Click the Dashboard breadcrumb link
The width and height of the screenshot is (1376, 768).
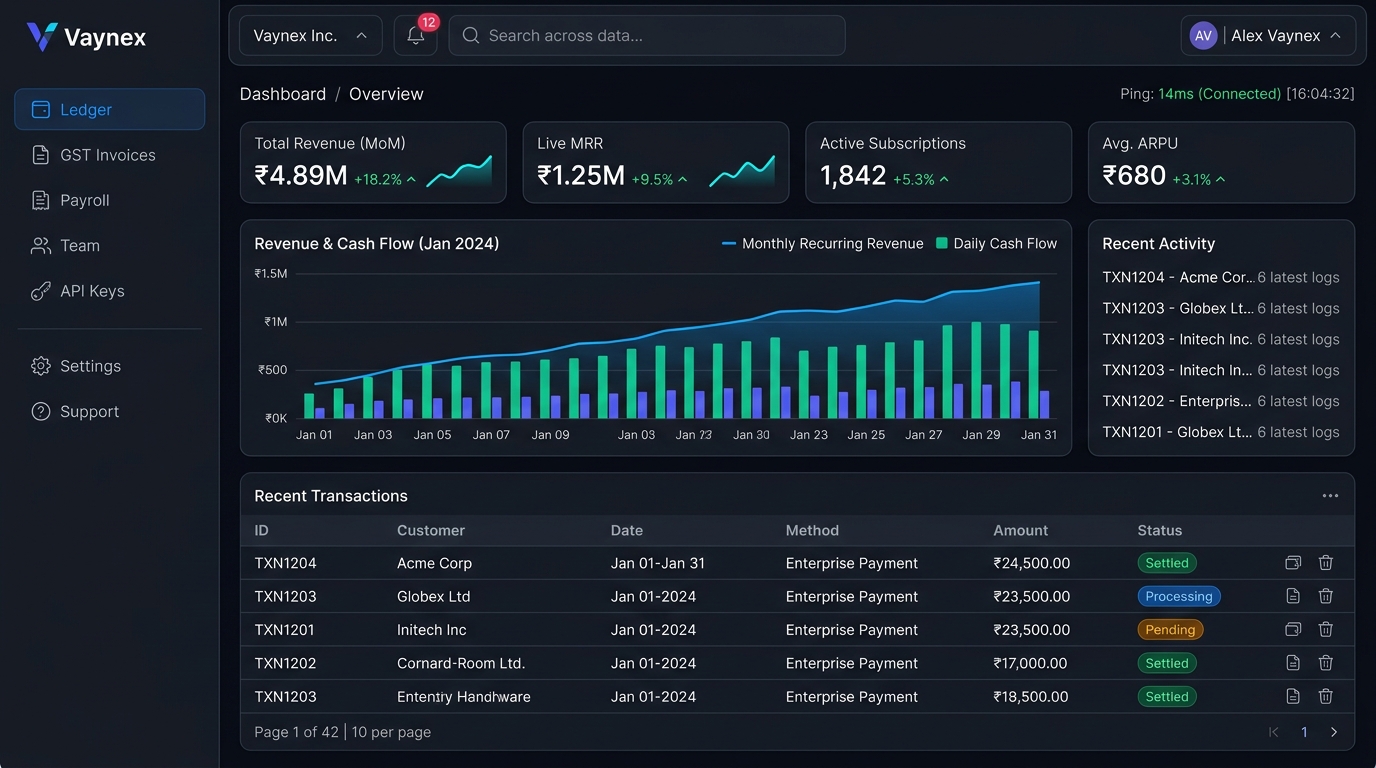[x=283, y=94]
